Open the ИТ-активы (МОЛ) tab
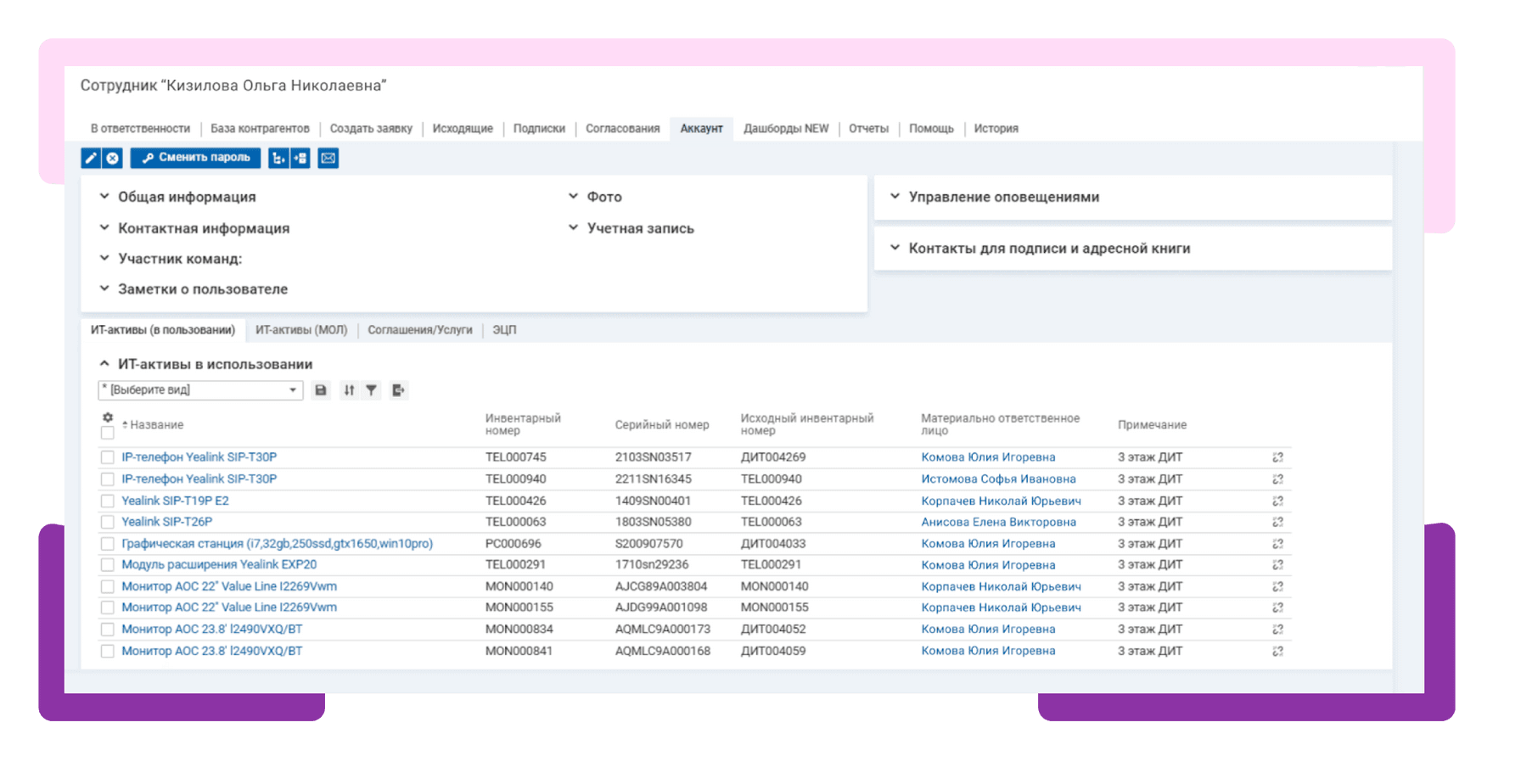 (x=301, y=330)
